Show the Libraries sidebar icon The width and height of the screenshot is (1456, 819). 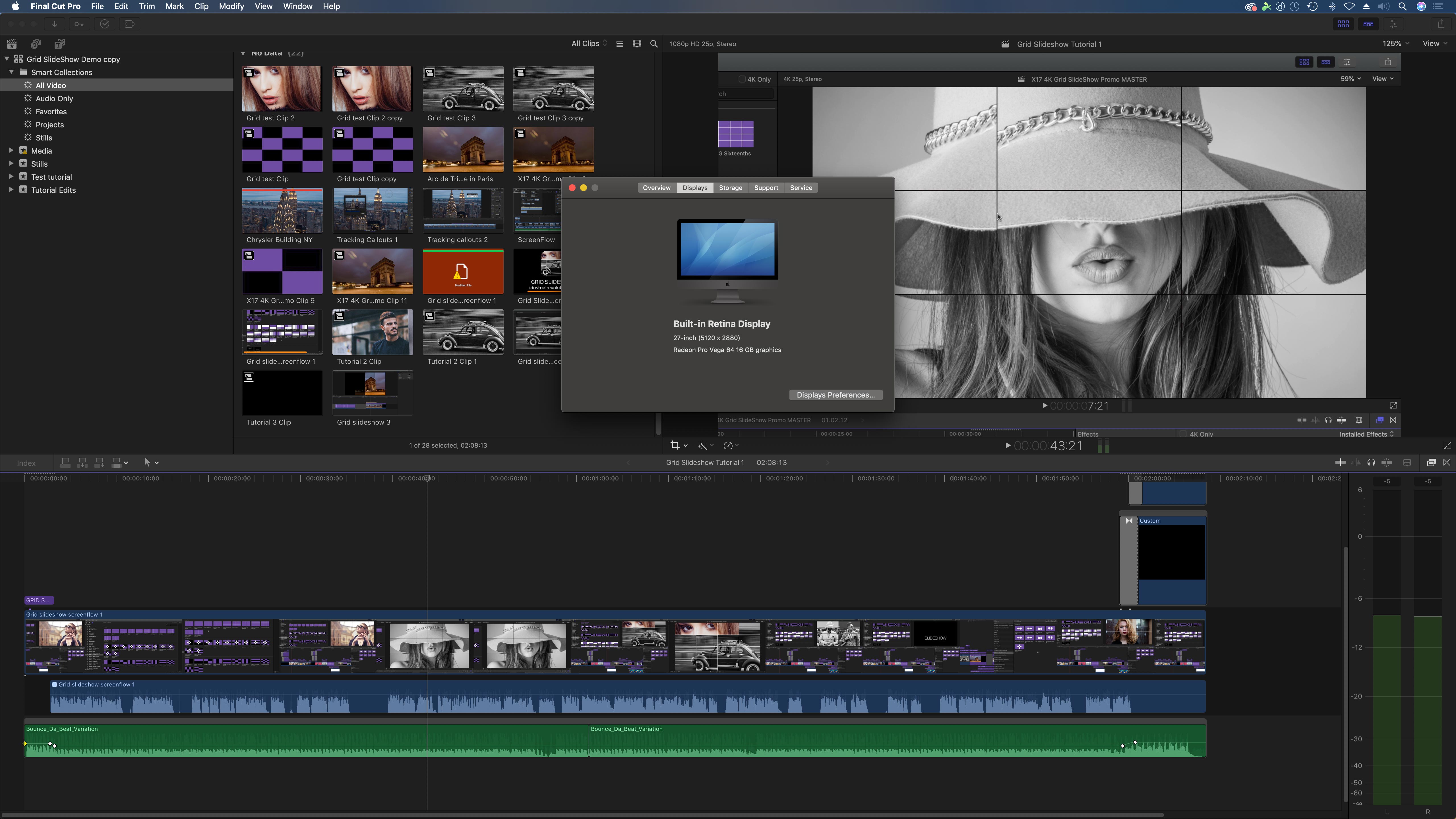click(11, 44)
